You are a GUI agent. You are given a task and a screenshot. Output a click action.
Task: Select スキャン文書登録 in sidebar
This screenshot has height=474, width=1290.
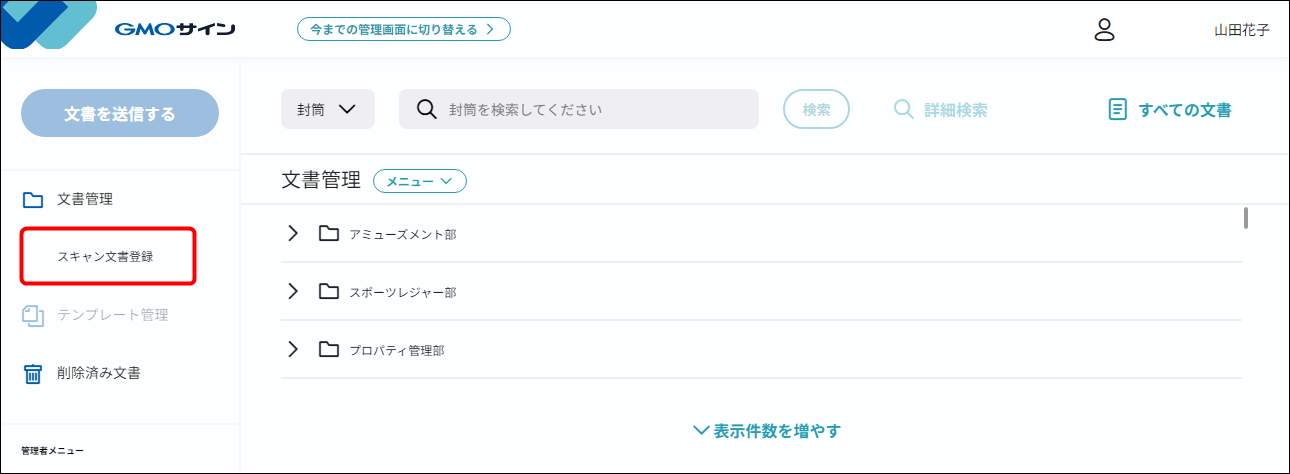pyautogui.click(x=106, y=256)
